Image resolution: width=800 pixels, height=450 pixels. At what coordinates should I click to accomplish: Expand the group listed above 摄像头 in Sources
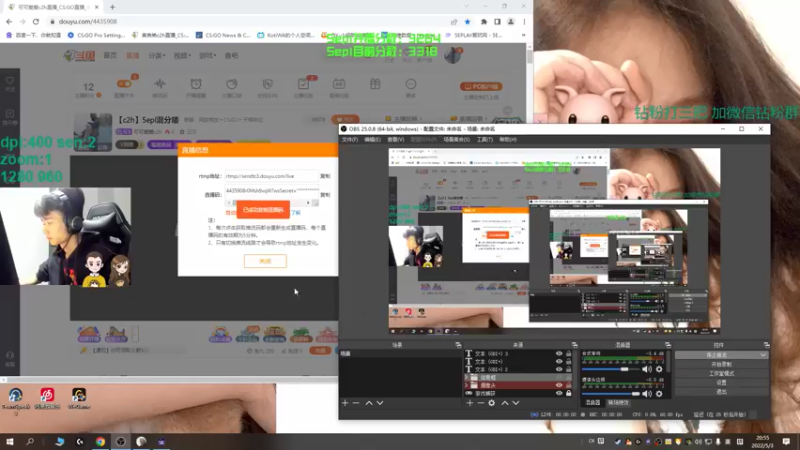(466, 378)
